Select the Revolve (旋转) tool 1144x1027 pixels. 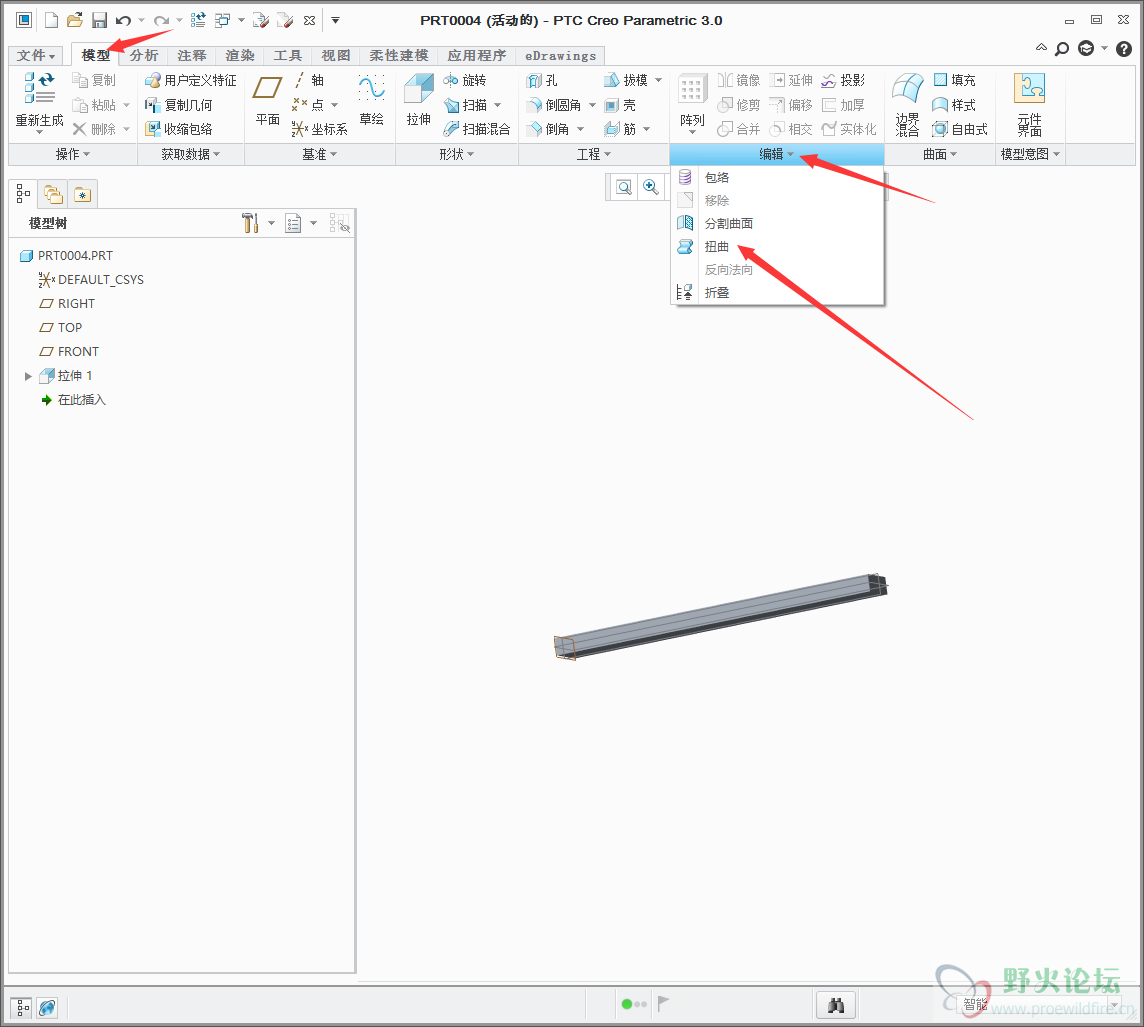pos(465,80)
